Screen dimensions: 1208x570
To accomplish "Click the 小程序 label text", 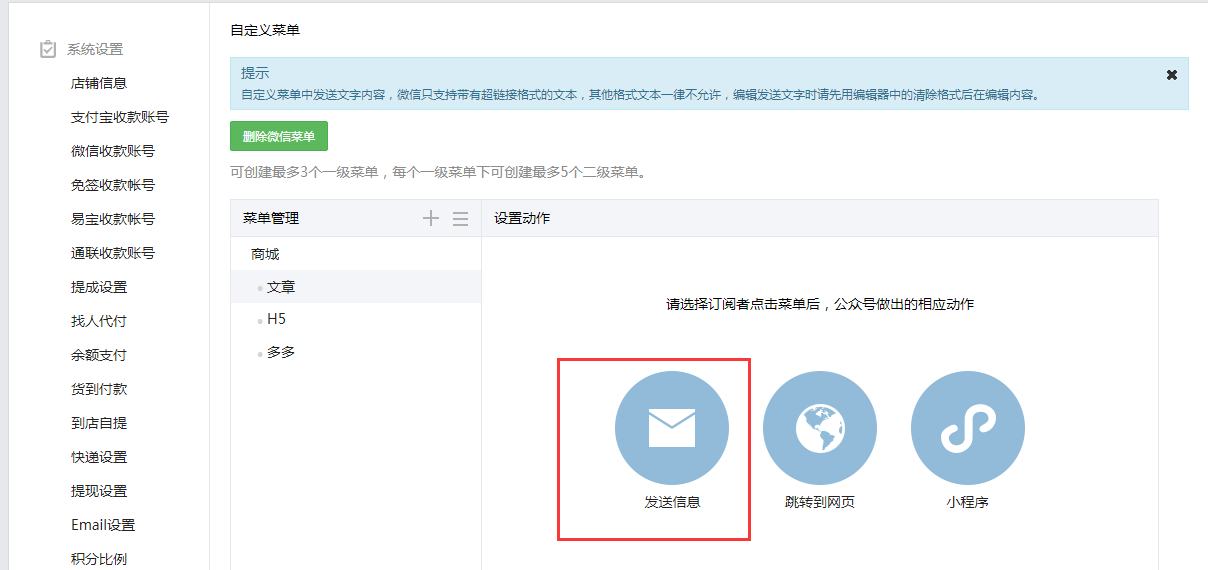I will [x=967, y=502].
